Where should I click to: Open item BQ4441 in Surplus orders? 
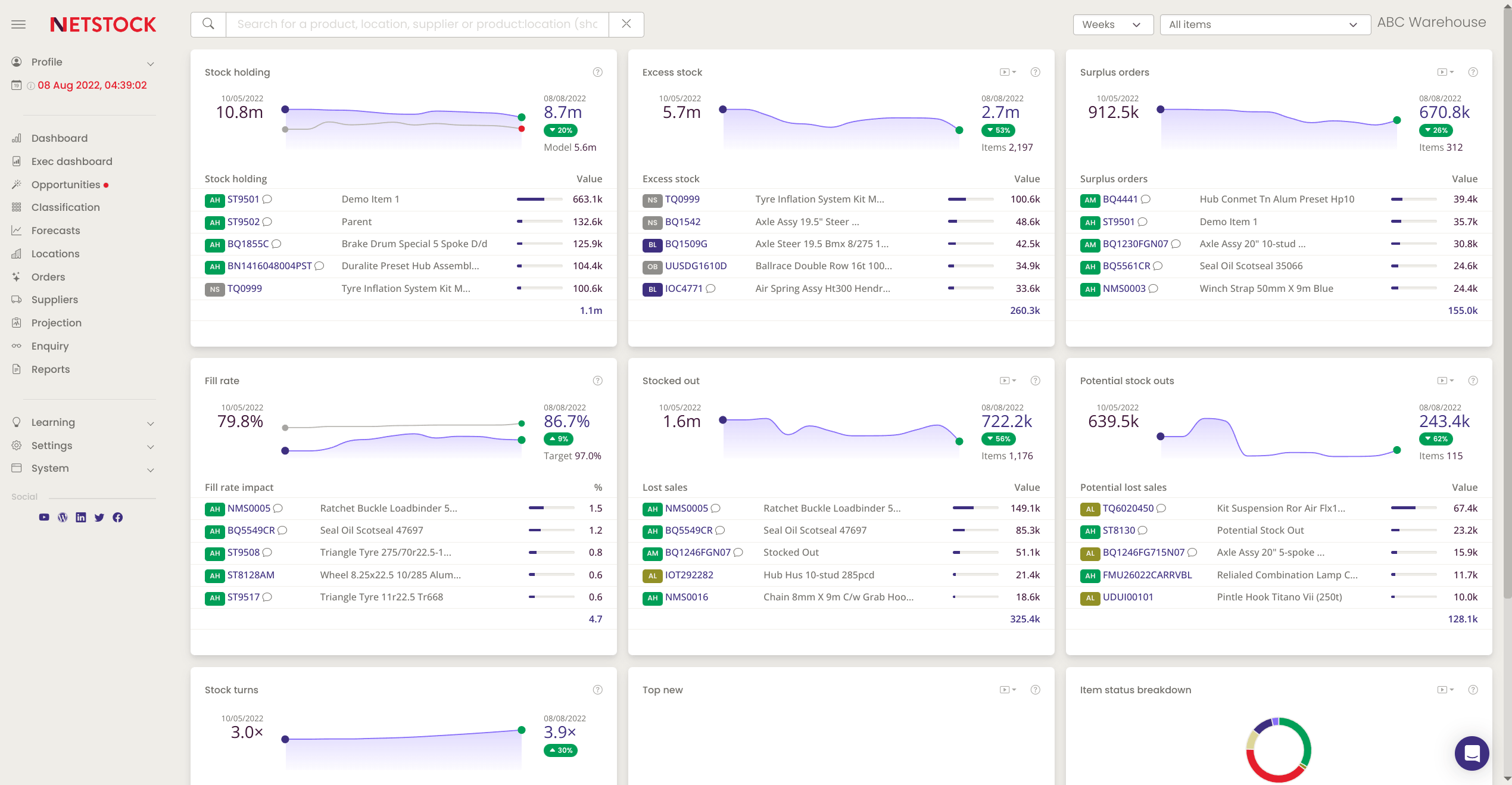tap(1121, 199)
